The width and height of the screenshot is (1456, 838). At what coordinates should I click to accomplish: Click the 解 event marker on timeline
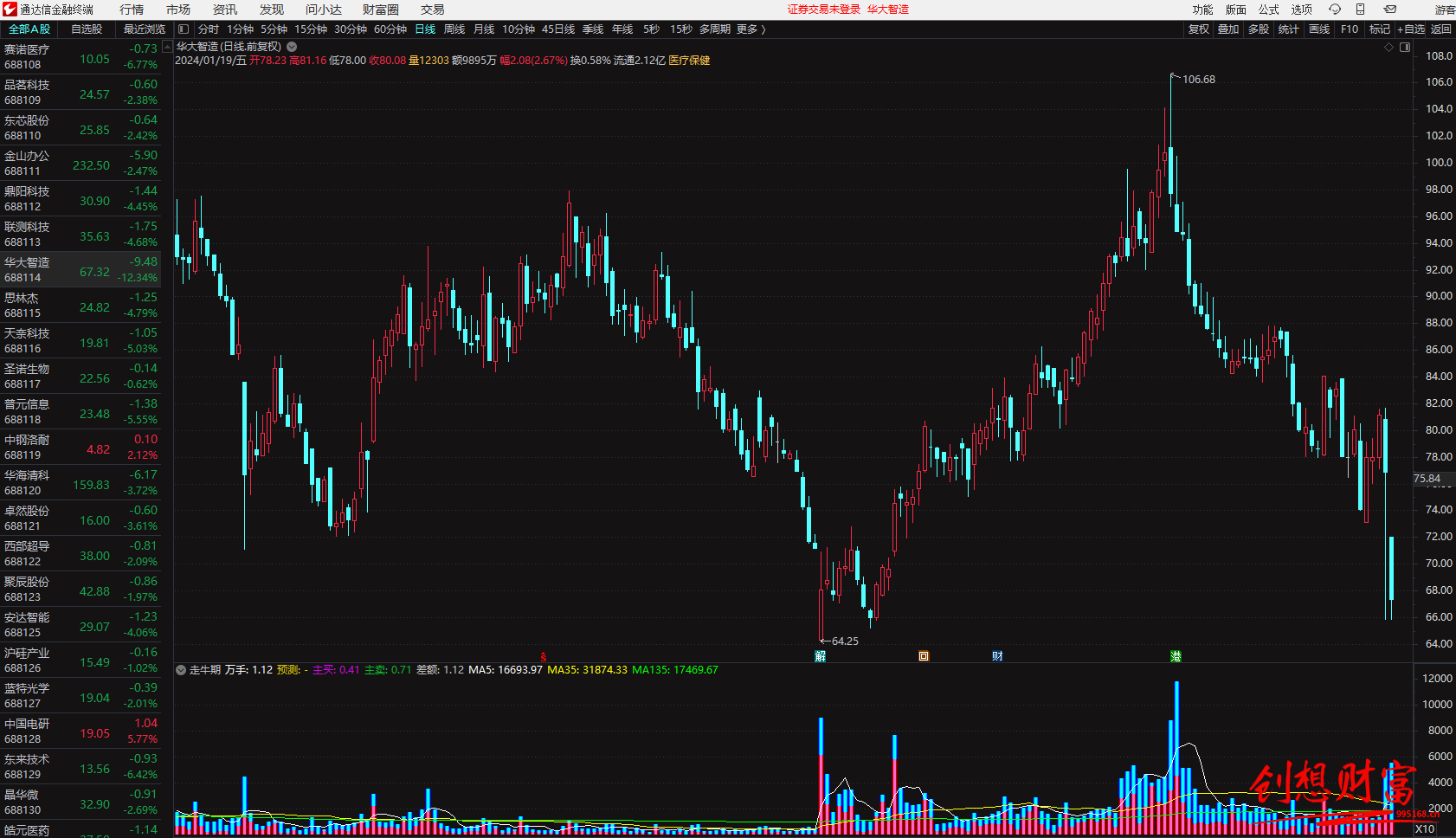pos(820,656)
